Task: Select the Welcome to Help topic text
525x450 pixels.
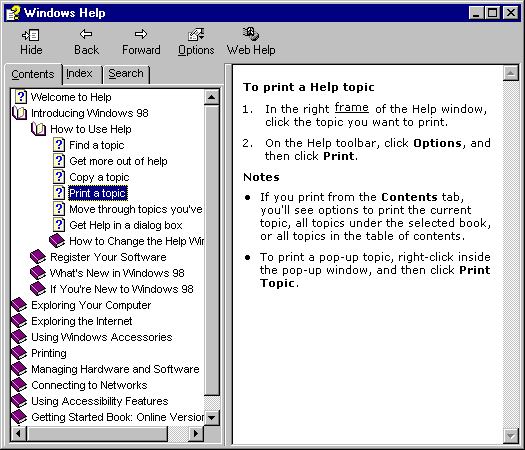Action: tap(71, 97)
